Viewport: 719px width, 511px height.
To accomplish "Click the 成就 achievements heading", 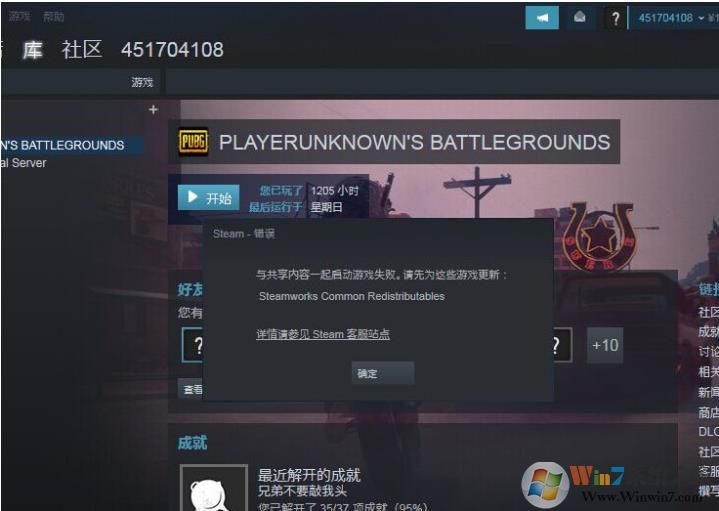I will pos(192,443).
